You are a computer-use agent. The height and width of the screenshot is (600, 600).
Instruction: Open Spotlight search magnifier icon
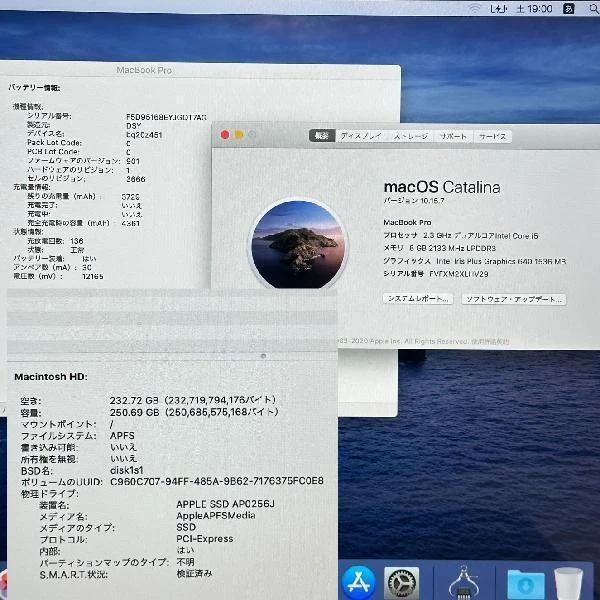tap(594, 9)
